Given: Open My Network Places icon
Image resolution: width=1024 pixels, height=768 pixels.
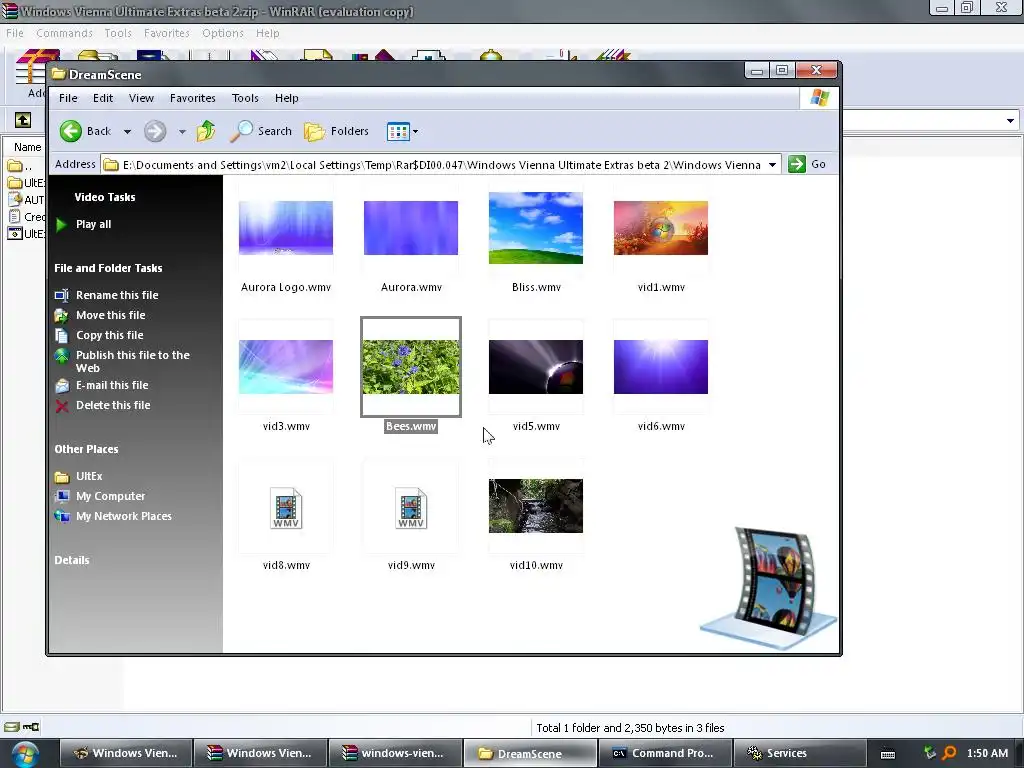Looking at the screenshot, I should (x=61, y=517).
